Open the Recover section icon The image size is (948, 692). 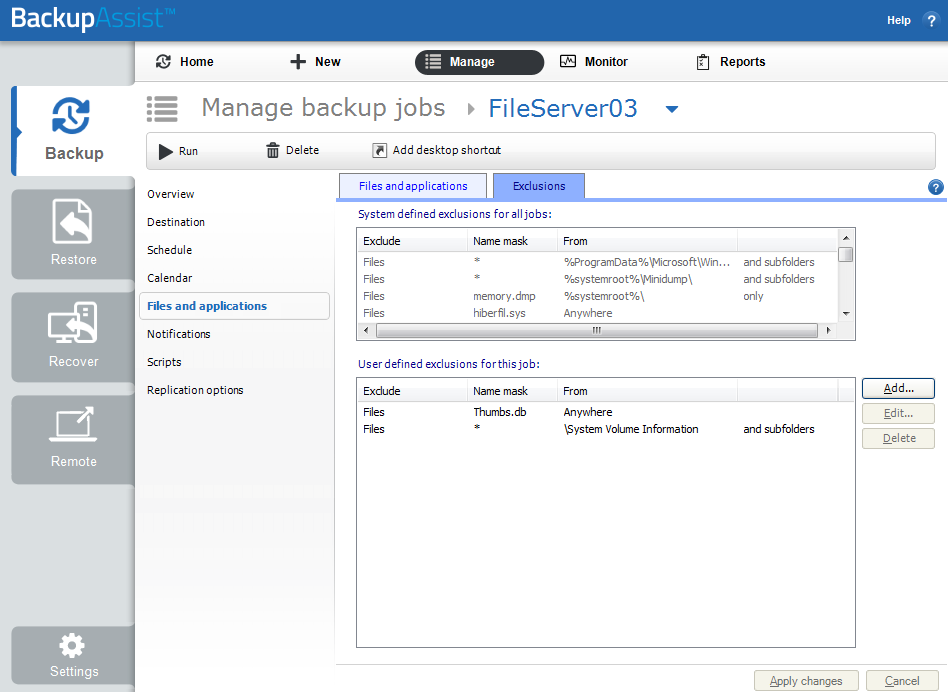point(73,323)
